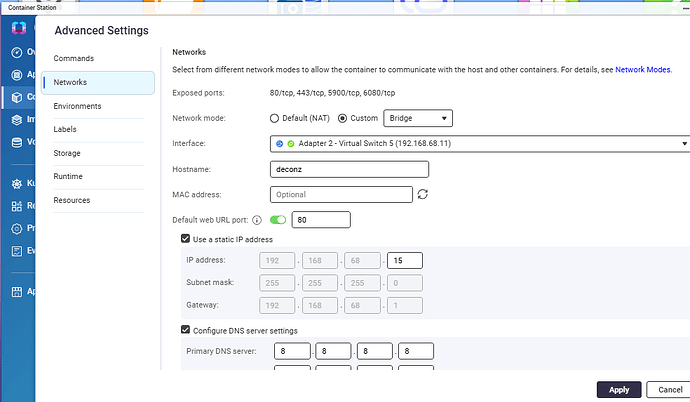Open Overview from the left sidebar
Viewport: 690px width, 402px height.
click(x=15, y=52)
